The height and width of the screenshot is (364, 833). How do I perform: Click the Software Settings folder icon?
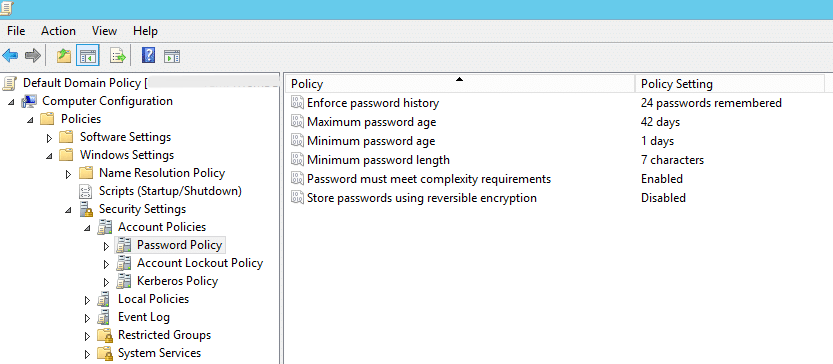click(x=66, y=137)
